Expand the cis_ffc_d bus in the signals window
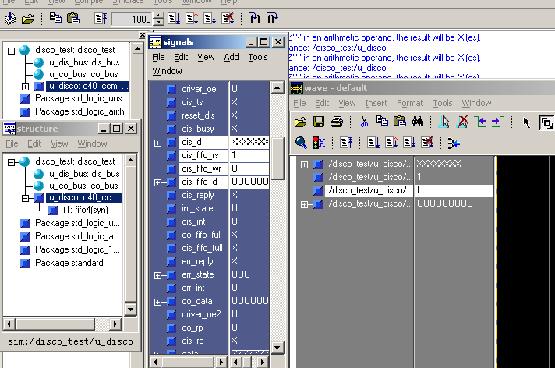The image size is (555, 368). click(158, 183)
